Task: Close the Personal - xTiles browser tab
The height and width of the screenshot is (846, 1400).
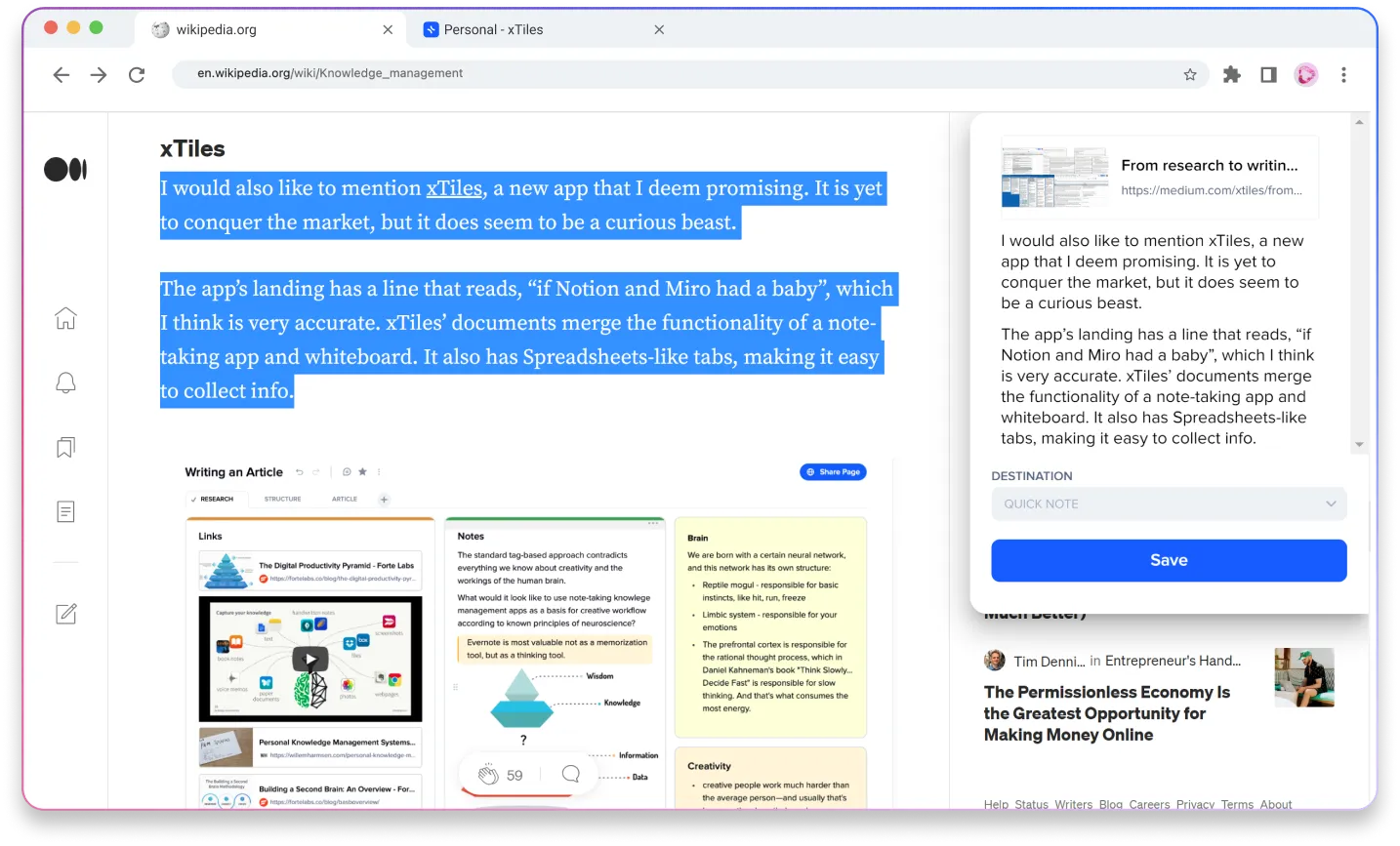Action: pos(659,30)
